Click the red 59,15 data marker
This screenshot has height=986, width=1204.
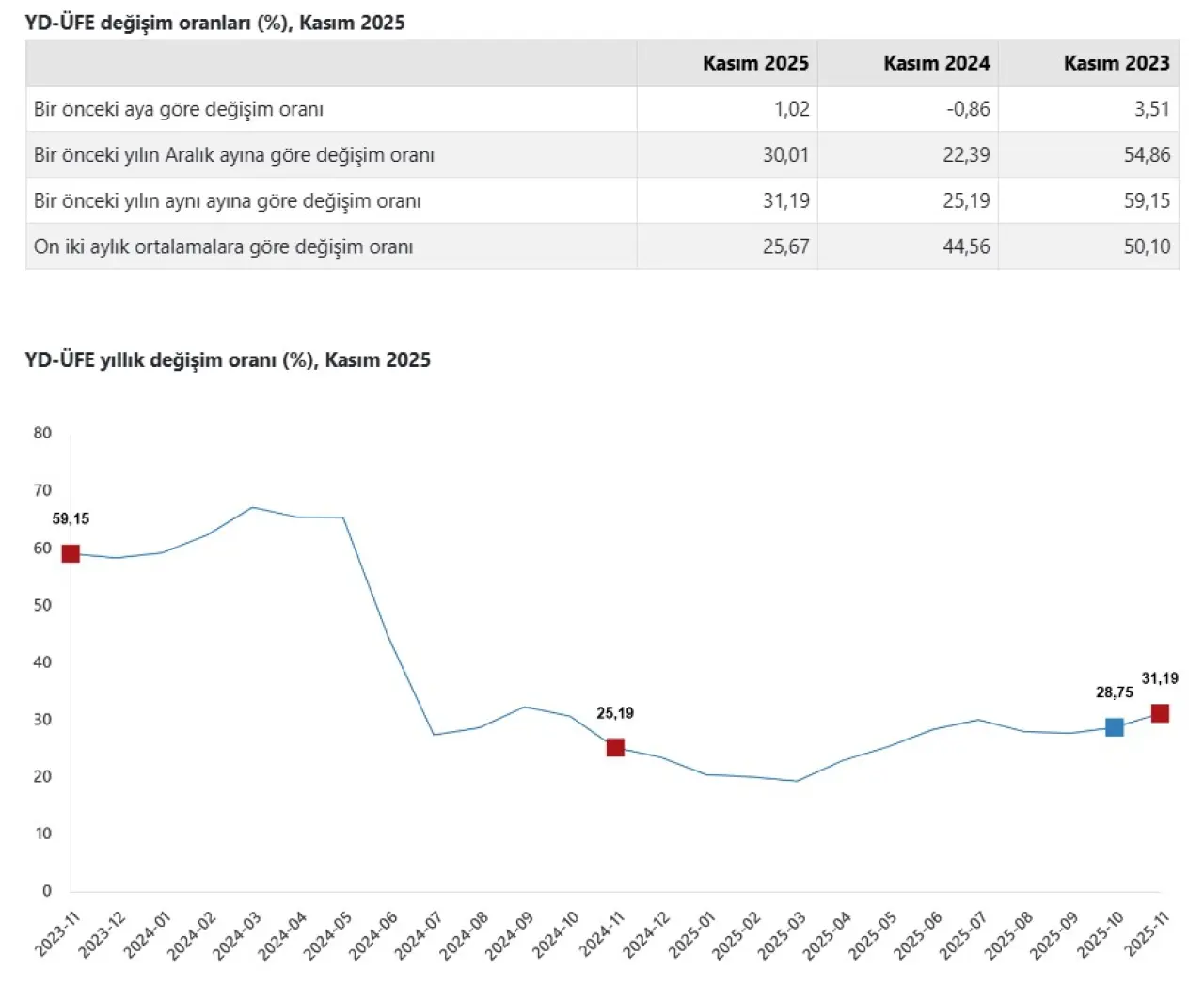point(71,553)
